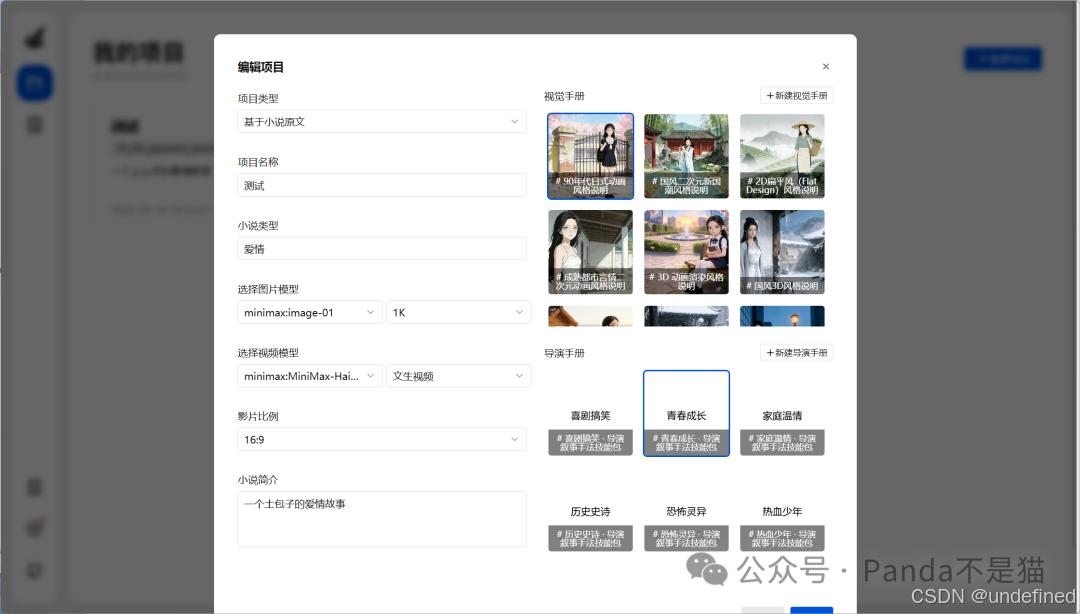The image size is (1080, 614).
Task: Select the 热血少年 director manual card
Action: coord(782,509)
